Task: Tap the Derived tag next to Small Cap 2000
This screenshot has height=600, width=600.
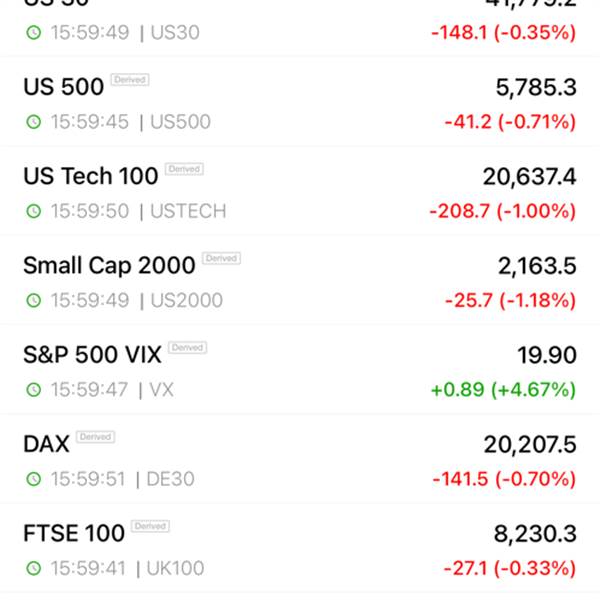Action: click(221, 258)
